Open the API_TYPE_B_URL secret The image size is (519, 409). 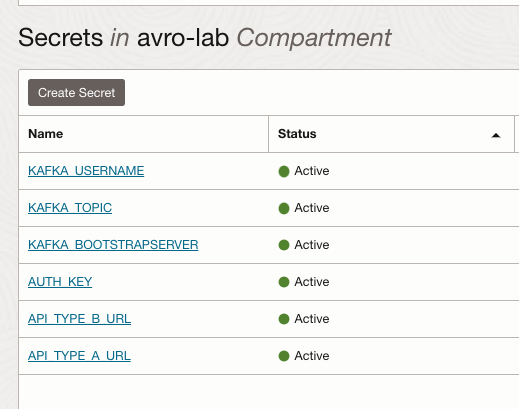tap(79, 319)
